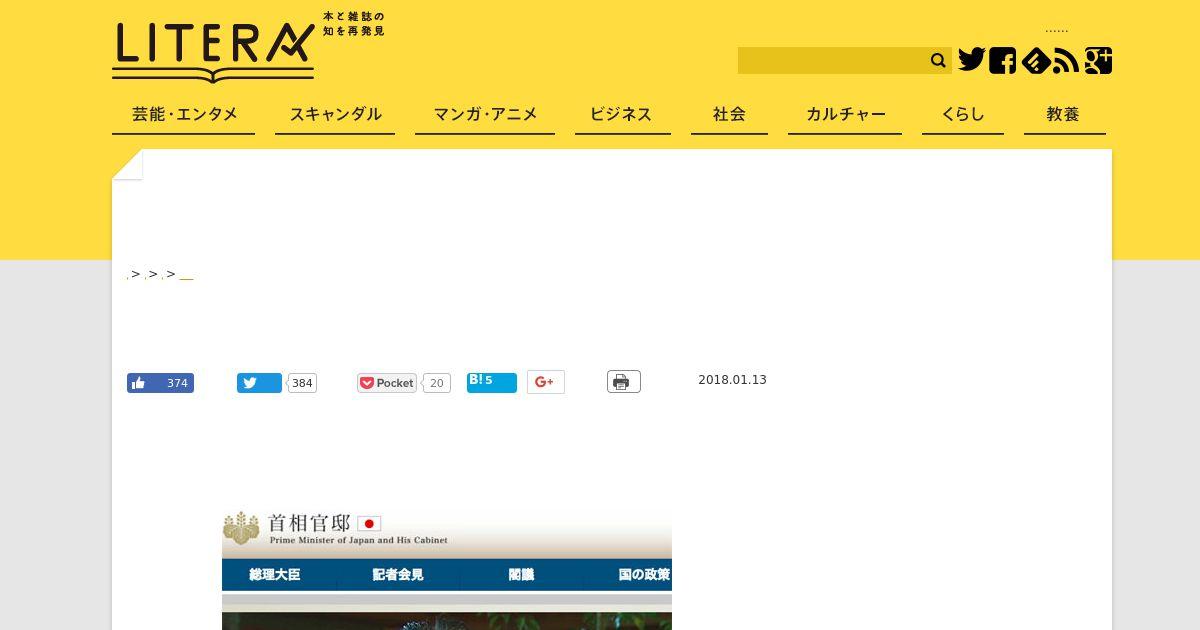
Task: Open the Feedly icon in header
Action: click(1035, 61)
